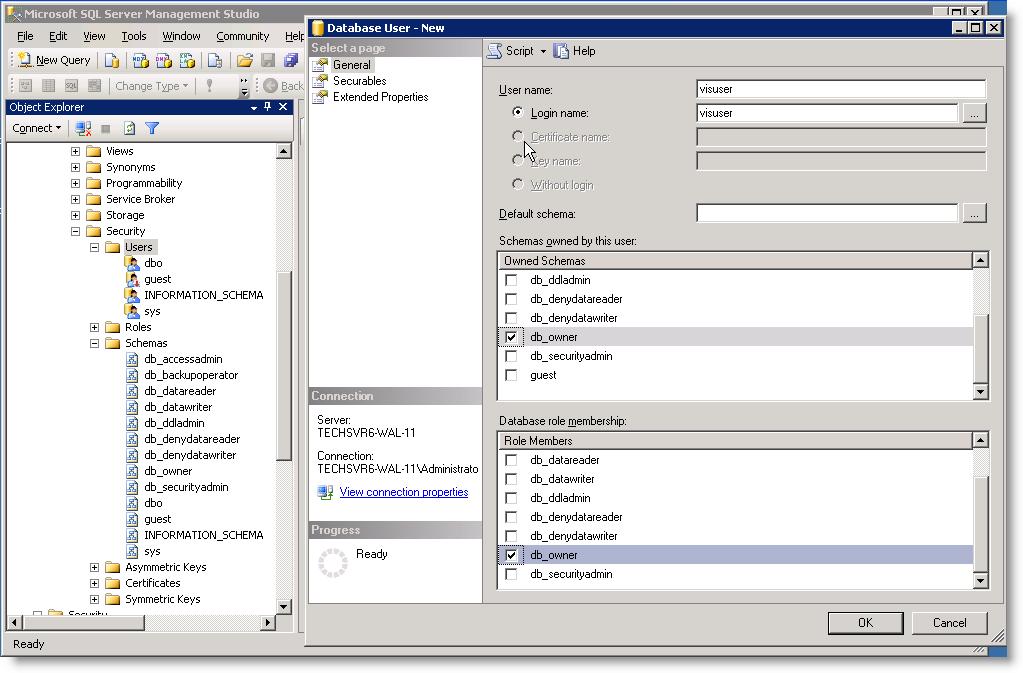The height and width of the screenshot is (673, 1023).
Task: Browse for default schema with ellipsis button
Action: point(974,213)
